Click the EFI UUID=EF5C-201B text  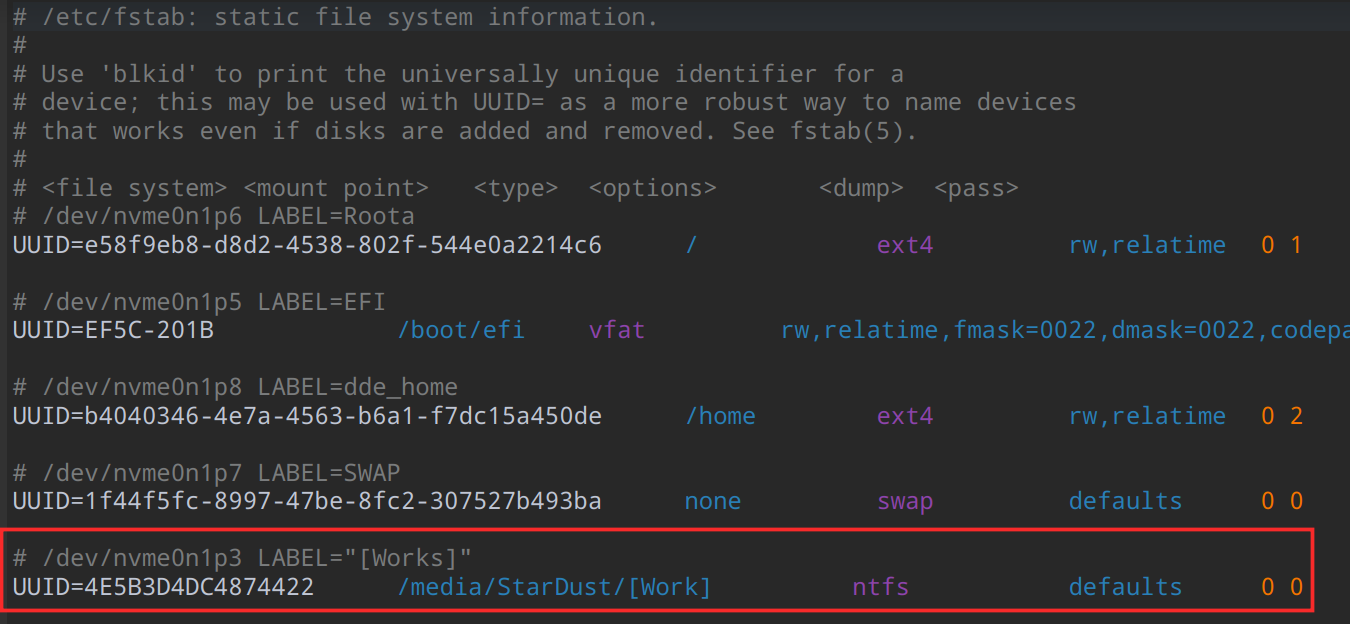click(x=113, y=330)
